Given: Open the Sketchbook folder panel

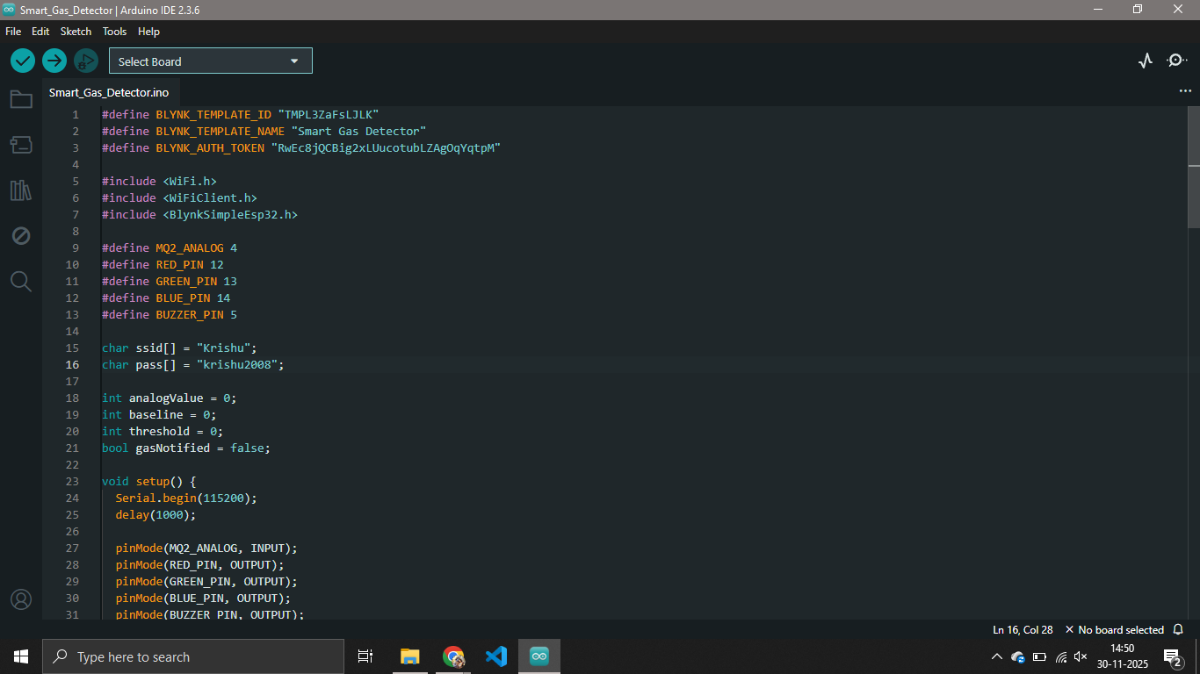Looking at the screenshot, I should click(x=21, y=99).
